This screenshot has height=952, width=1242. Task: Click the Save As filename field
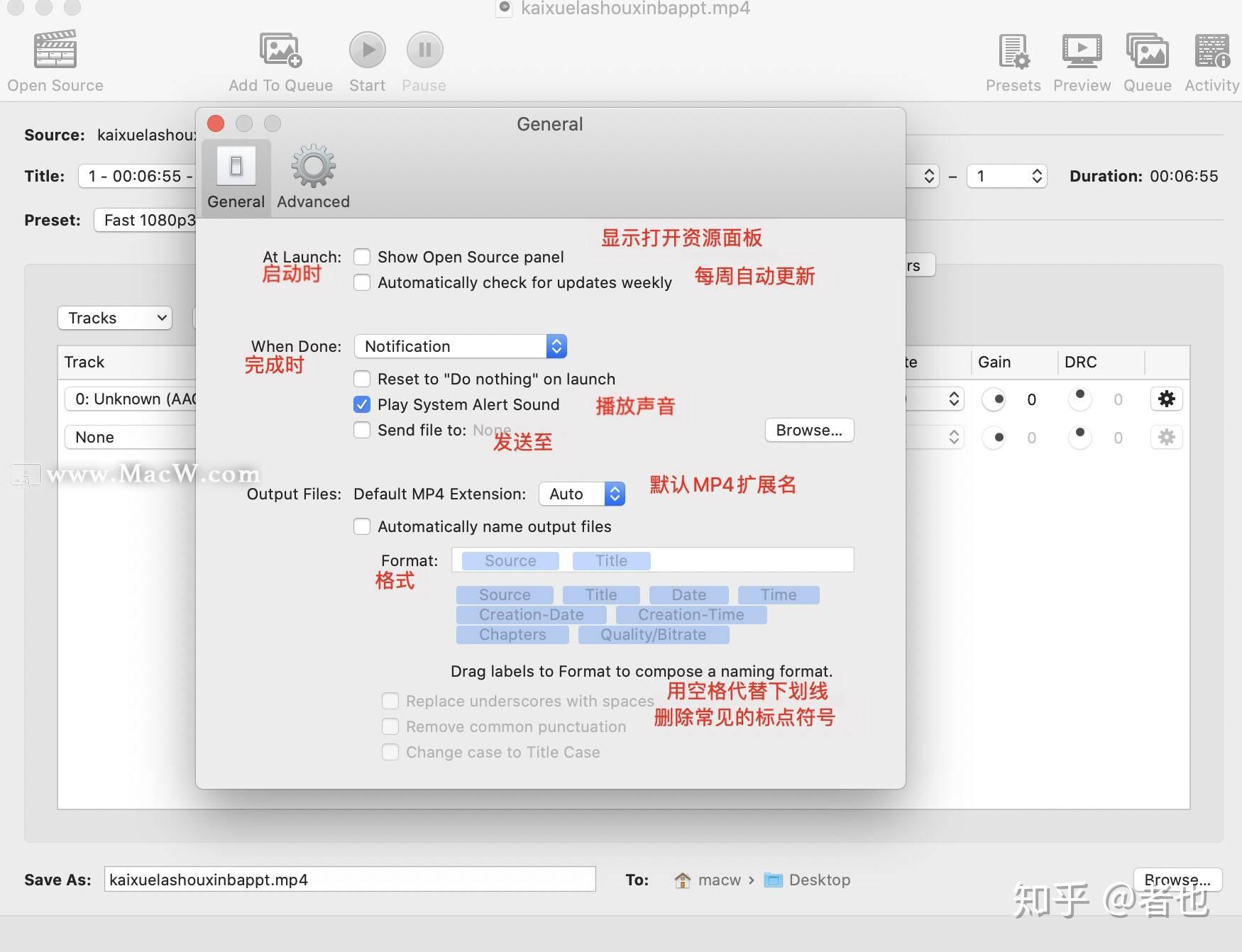pyautogui.click(x=349, y=880)
